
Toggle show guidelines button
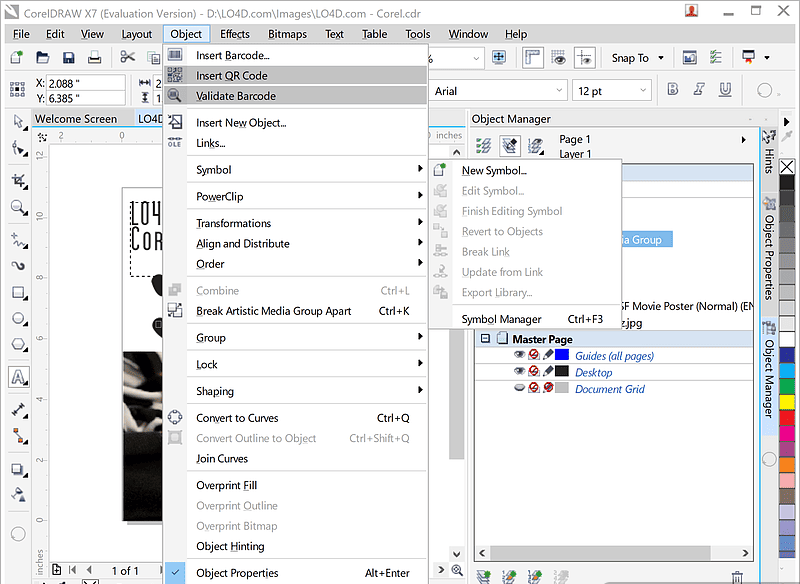click(585, 58)
